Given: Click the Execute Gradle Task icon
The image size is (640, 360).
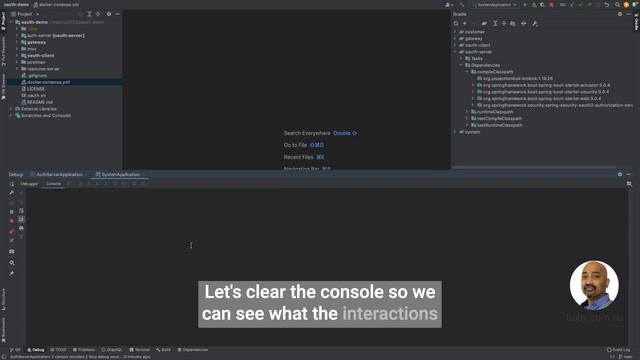Looking at the screenshot, I should (484, 24).
